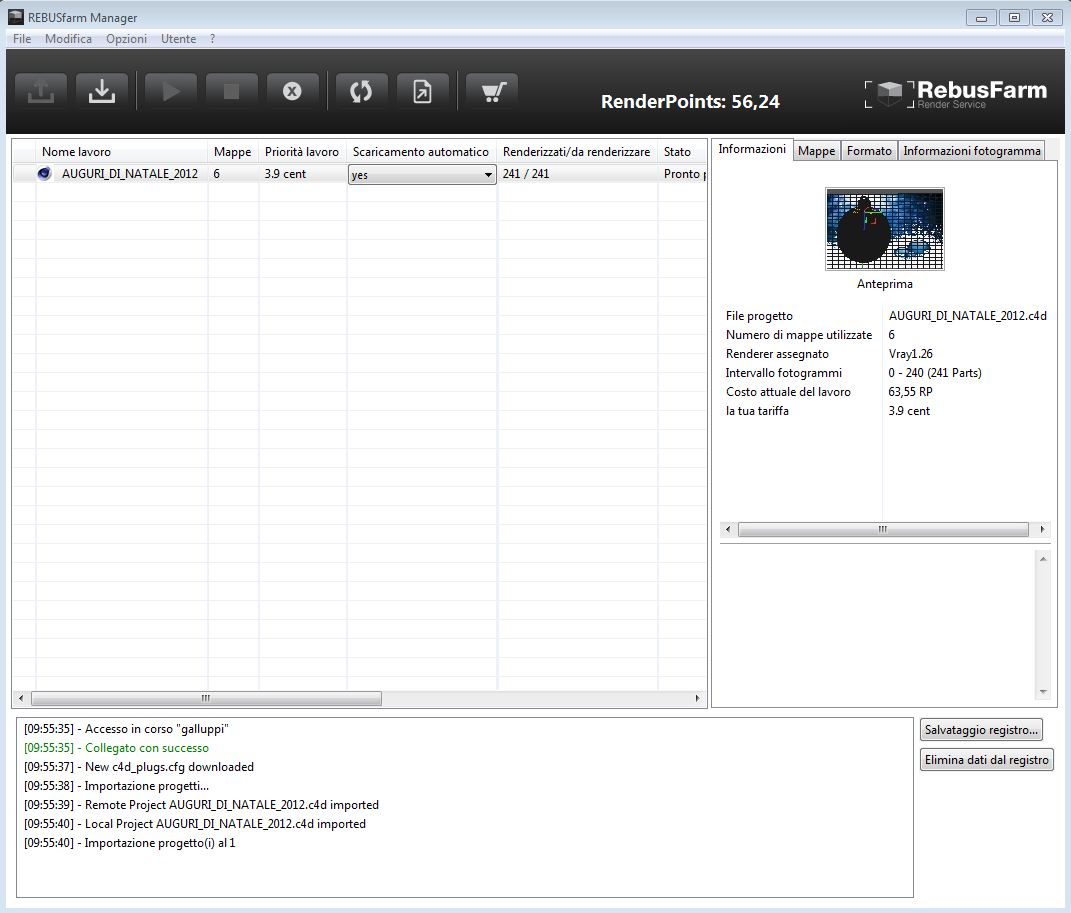The width and height of the screenshot is (1071, 913).
Task: Click the Cinema 4D icon of AUGURI_DI_NATALE_2012 job
Action: pos(44,173)
